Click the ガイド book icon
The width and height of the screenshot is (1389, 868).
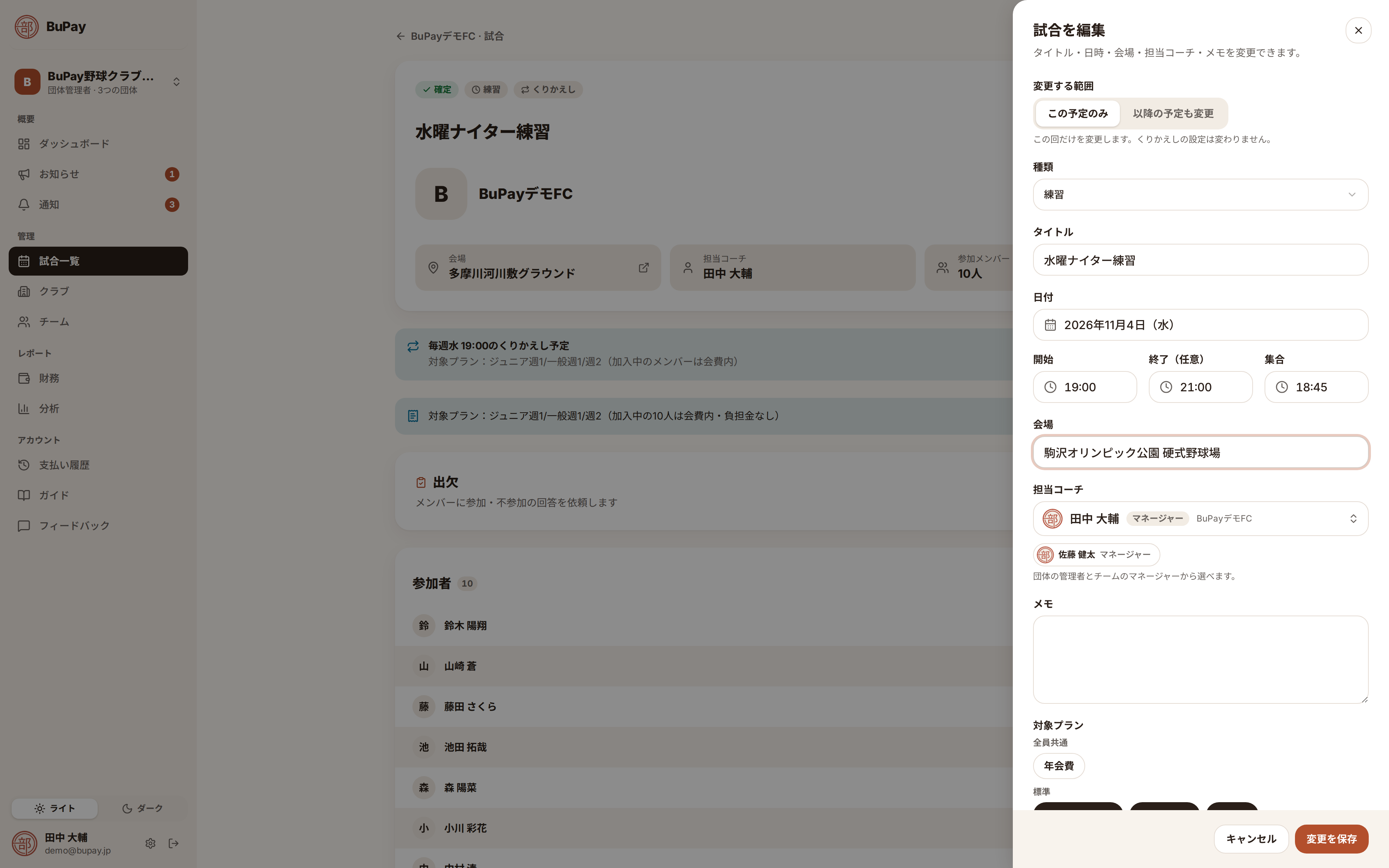click(24, 495)
